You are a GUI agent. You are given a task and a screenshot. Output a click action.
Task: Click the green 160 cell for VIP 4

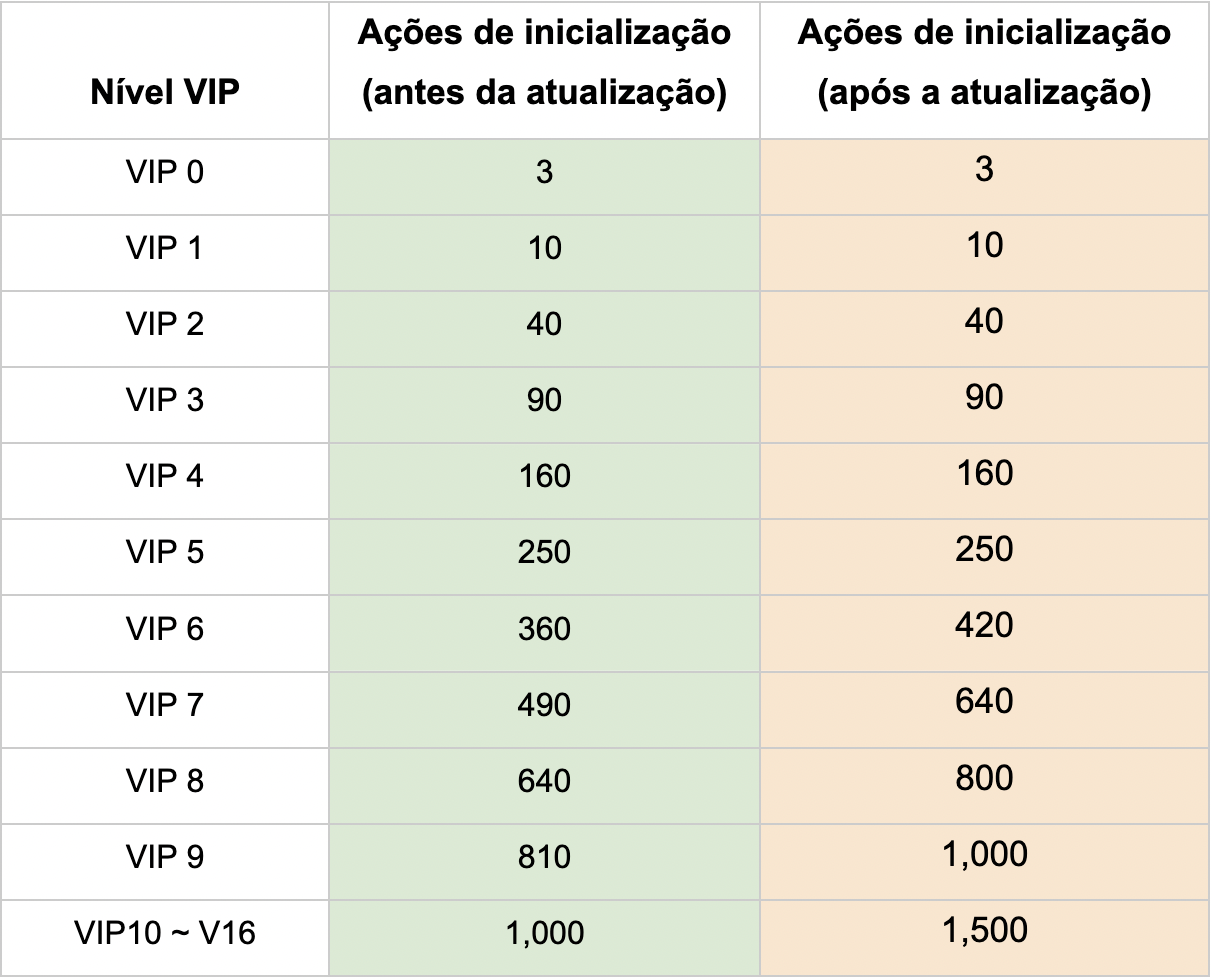544,476
